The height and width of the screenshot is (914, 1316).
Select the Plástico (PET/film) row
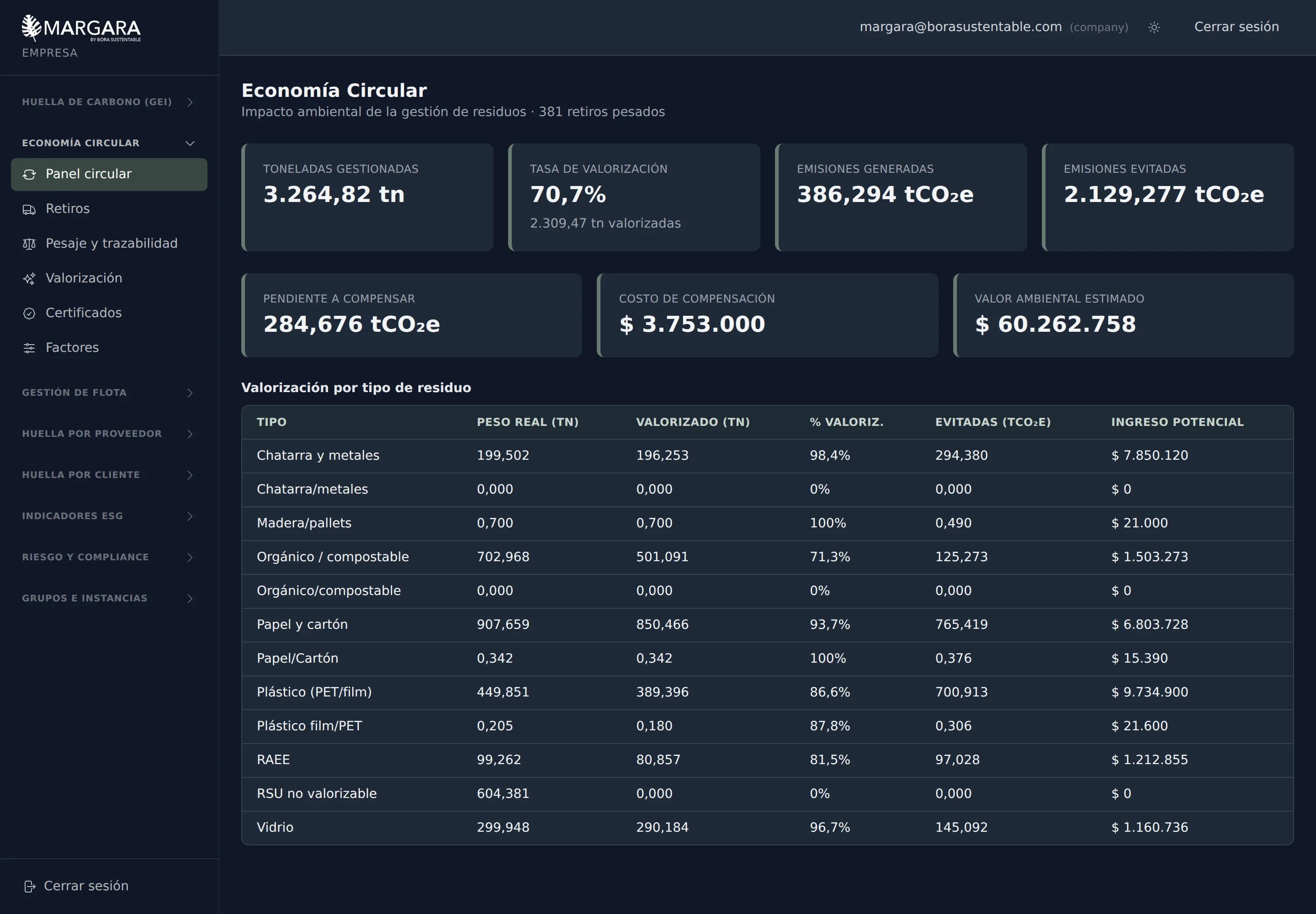767,693
